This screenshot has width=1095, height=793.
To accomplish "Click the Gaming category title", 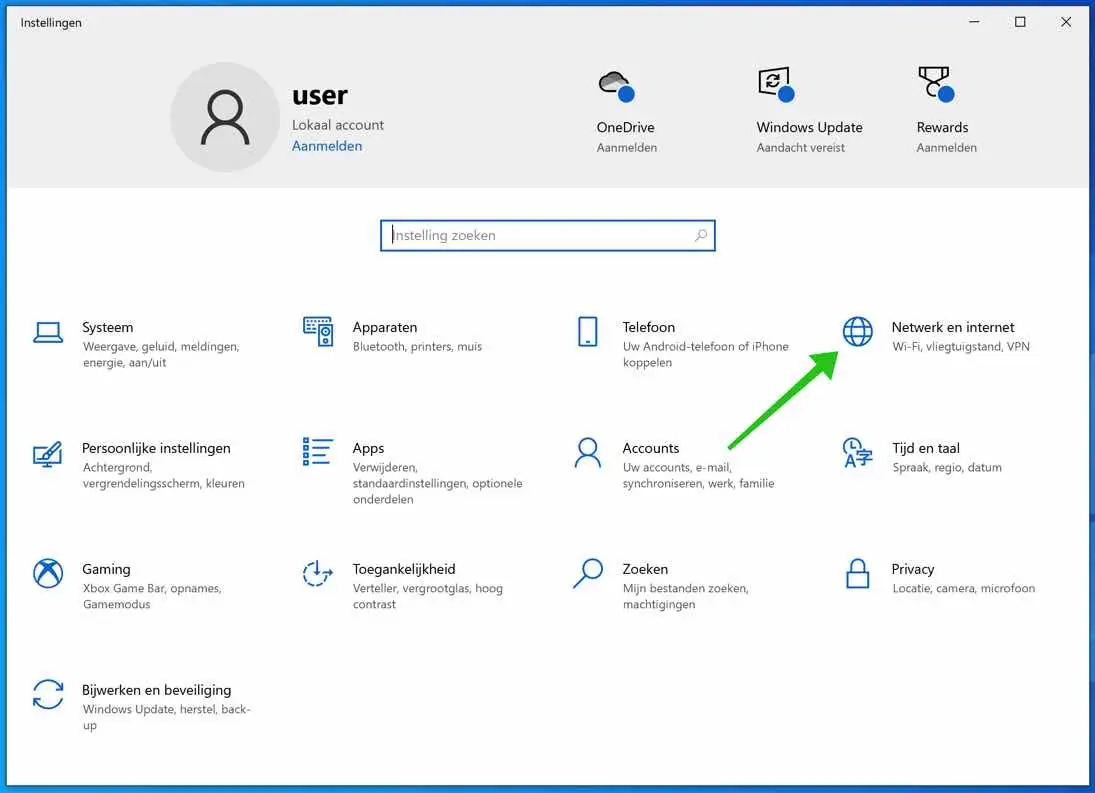I will click(x=106, y=569).
